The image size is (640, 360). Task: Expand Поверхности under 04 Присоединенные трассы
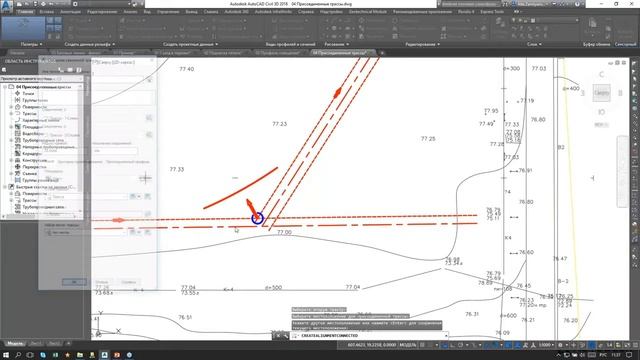(x=11, y=107)
